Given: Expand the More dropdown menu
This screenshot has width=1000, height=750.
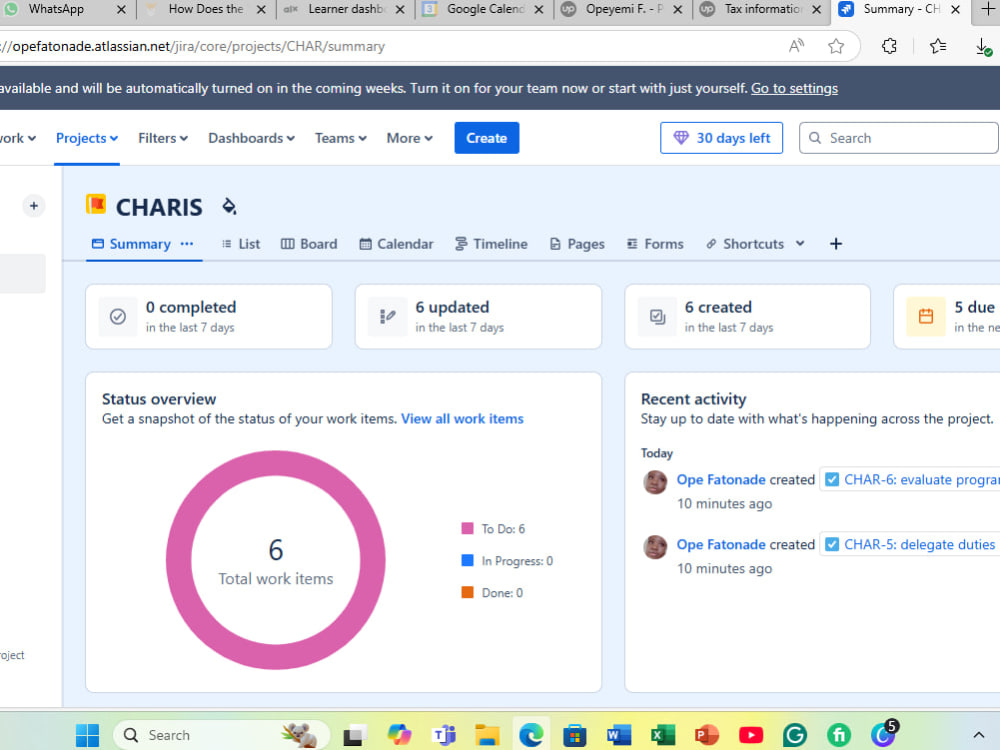Looking at the screenshot, I should pyautogui.click(x=409, y=138).
